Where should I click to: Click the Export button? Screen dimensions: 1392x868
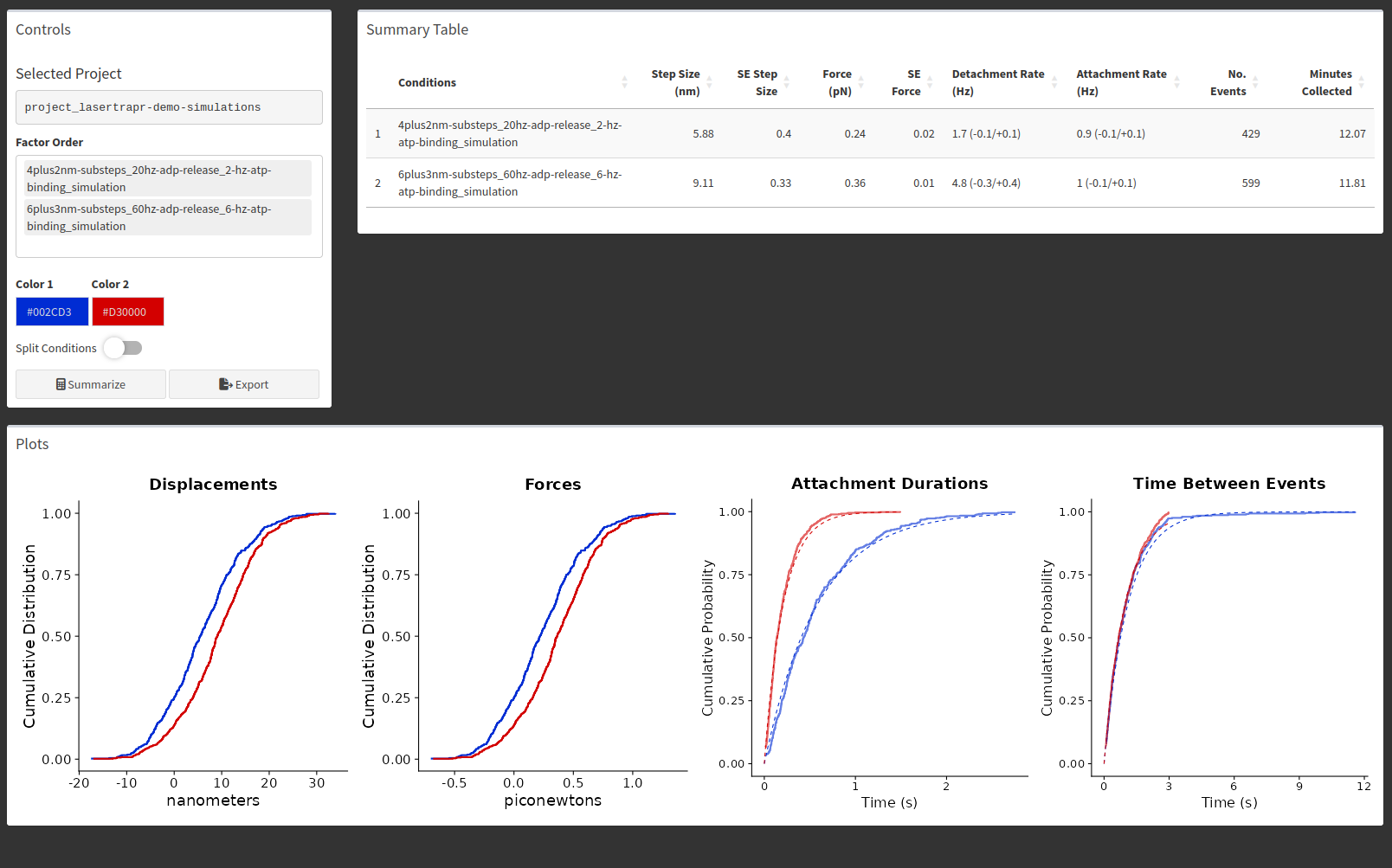tap(244, 384)
